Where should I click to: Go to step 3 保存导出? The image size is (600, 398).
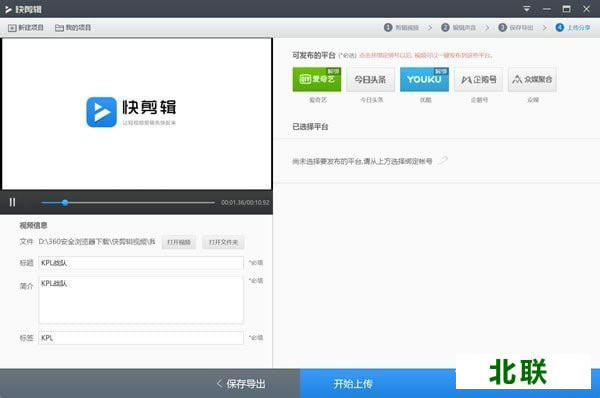point(516,28)
